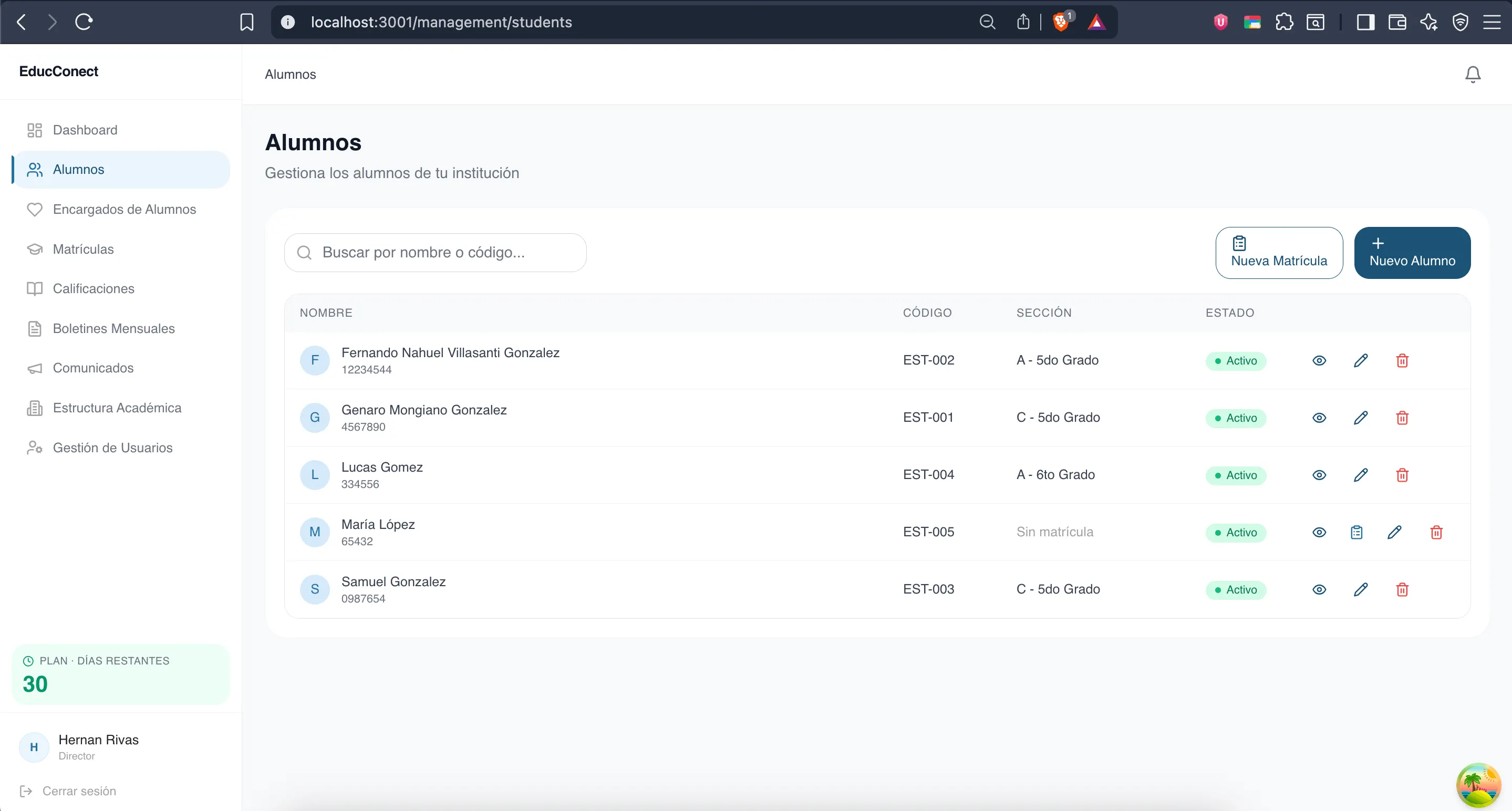Click the Nuevo Alumno button
This screenshot has width=1512, height=811.
1412,253
